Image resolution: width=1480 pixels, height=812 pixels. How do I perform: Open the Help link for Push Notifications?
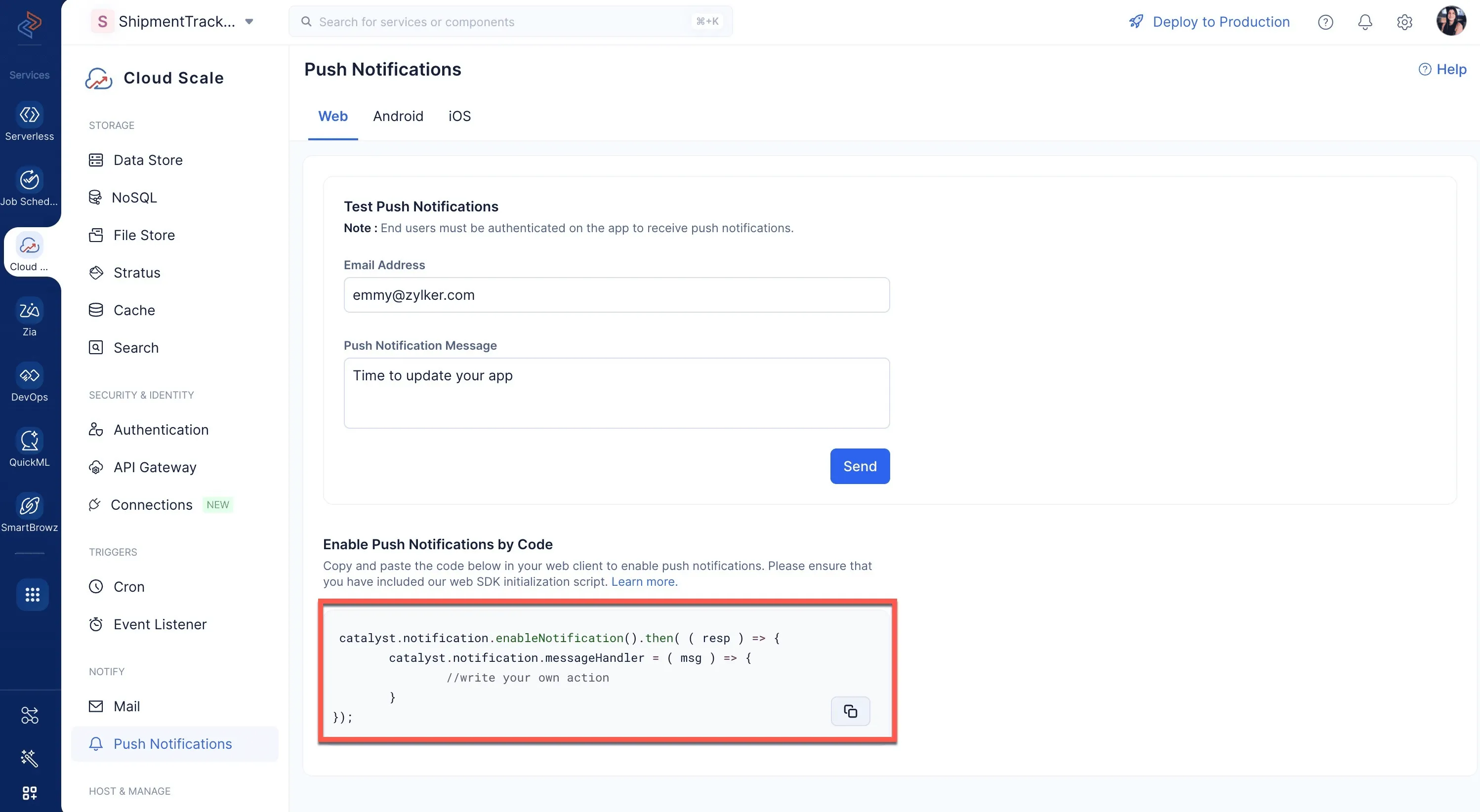[1442, 70]
